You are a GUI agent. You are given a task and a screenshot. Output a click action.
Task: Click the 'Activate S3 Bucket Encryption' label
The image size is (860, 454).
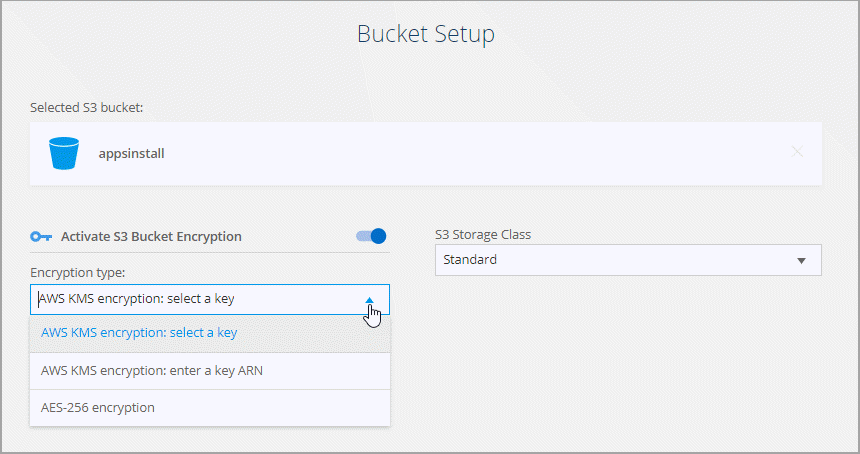151,237
